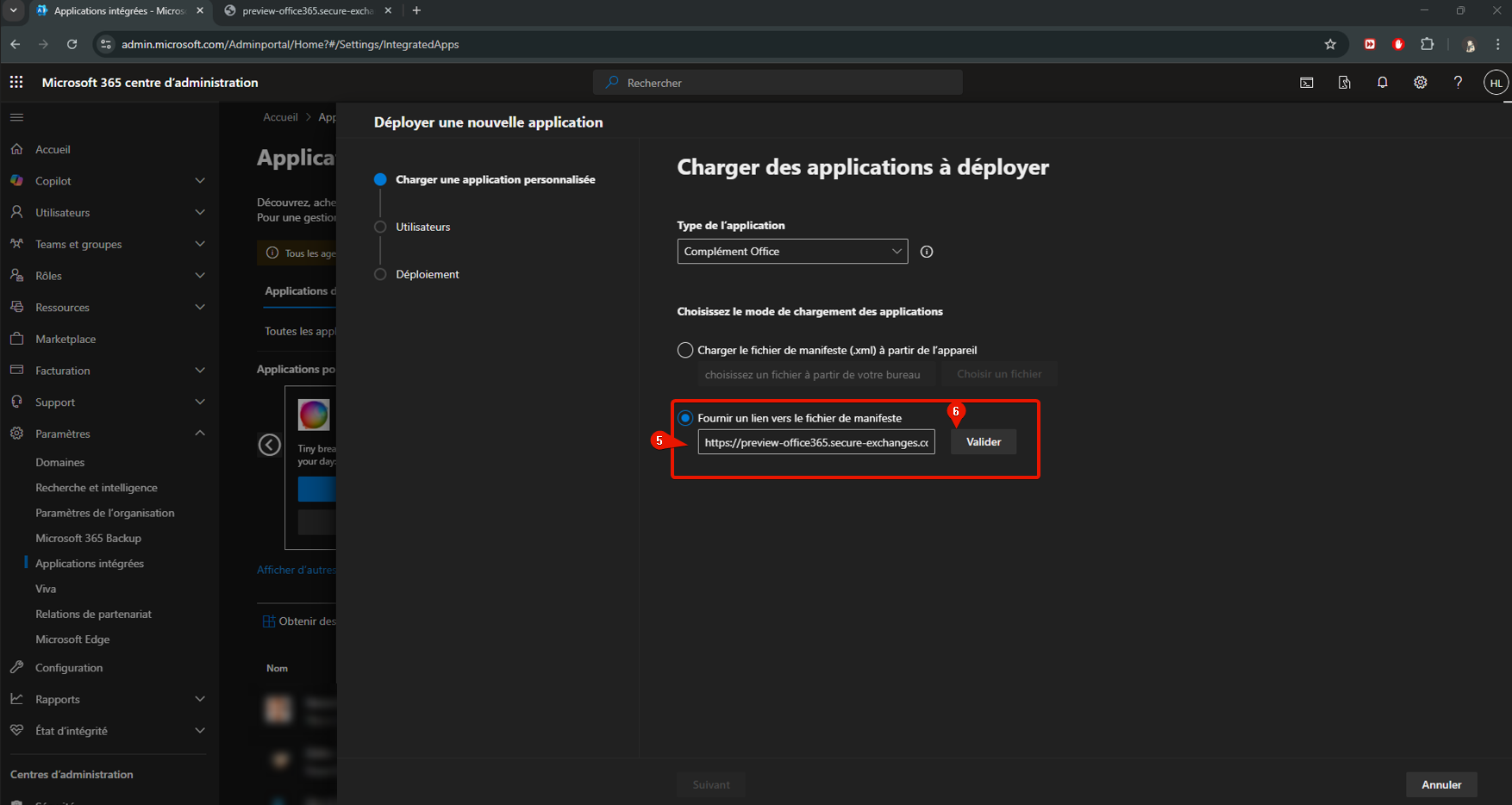Expand the Rôles sidebar section
This screenshot has width=1512, height=805.
coord(200,276)
